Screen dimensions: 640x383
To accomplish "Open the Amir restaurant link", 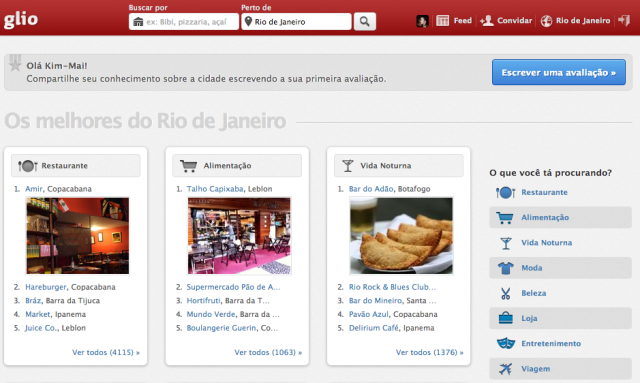I will [x=33, y=189].
